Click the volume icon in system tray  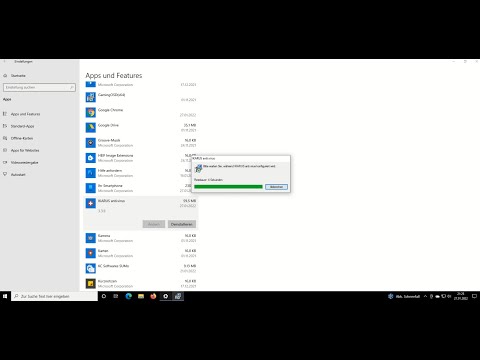(449, 296)
